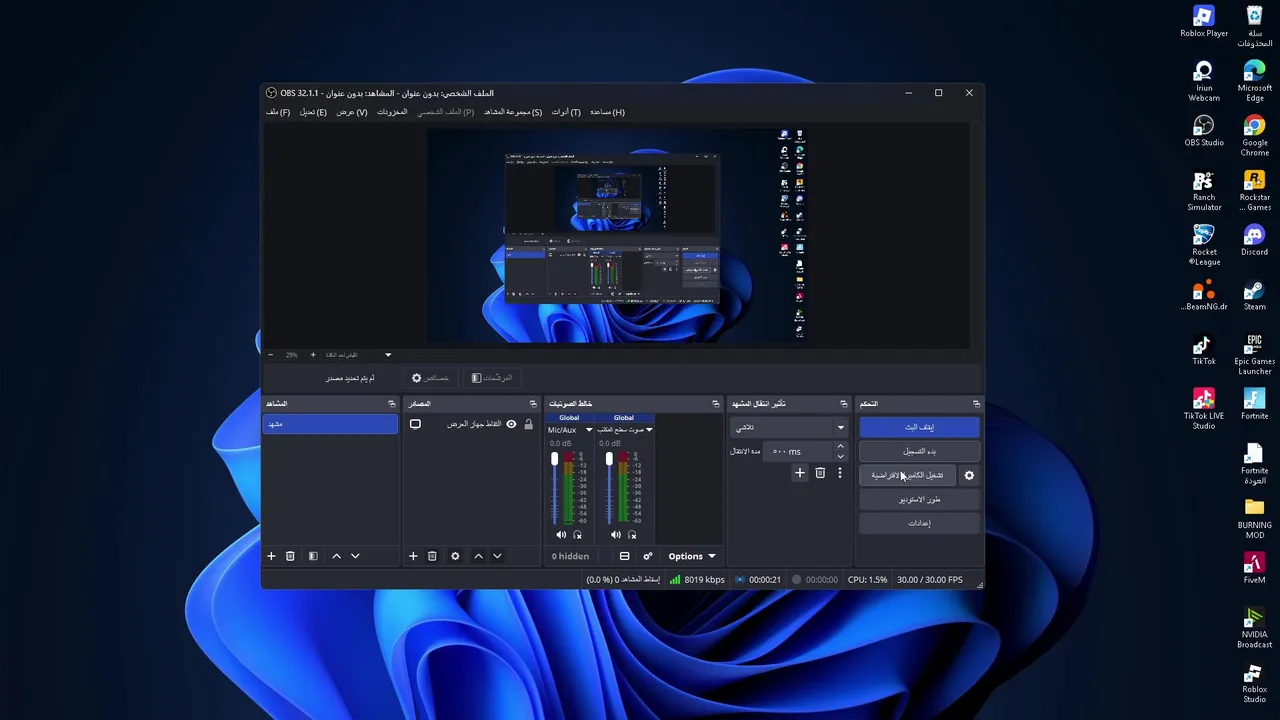The height and width of the screenshot is (720, 1280).
Task: Mute the Mic/Aux channel speaker icon
Action: point(561,535)
